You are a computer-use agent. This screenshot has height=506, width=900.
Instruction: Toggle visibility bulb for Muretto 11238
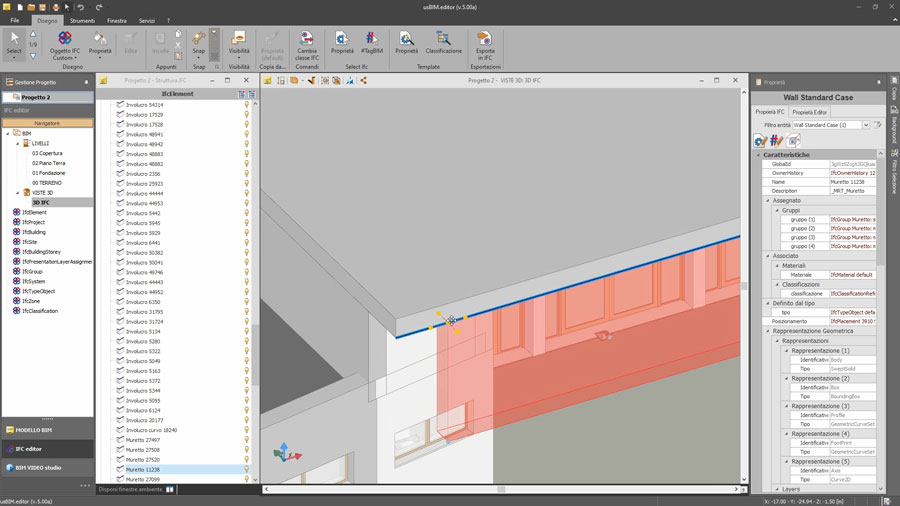pos(247,469)
